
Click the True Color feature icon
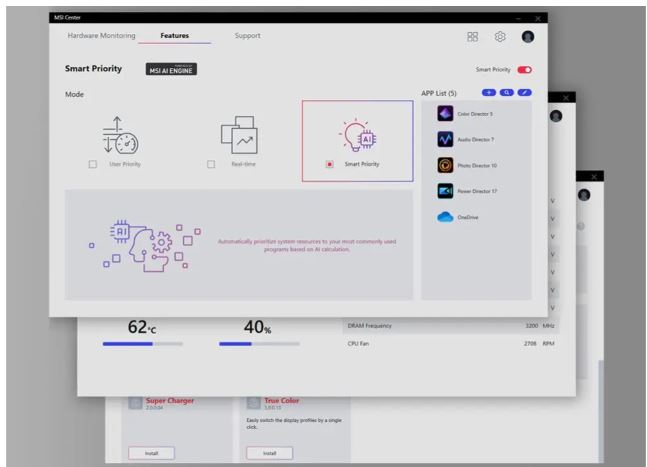(x=254, y=403)
